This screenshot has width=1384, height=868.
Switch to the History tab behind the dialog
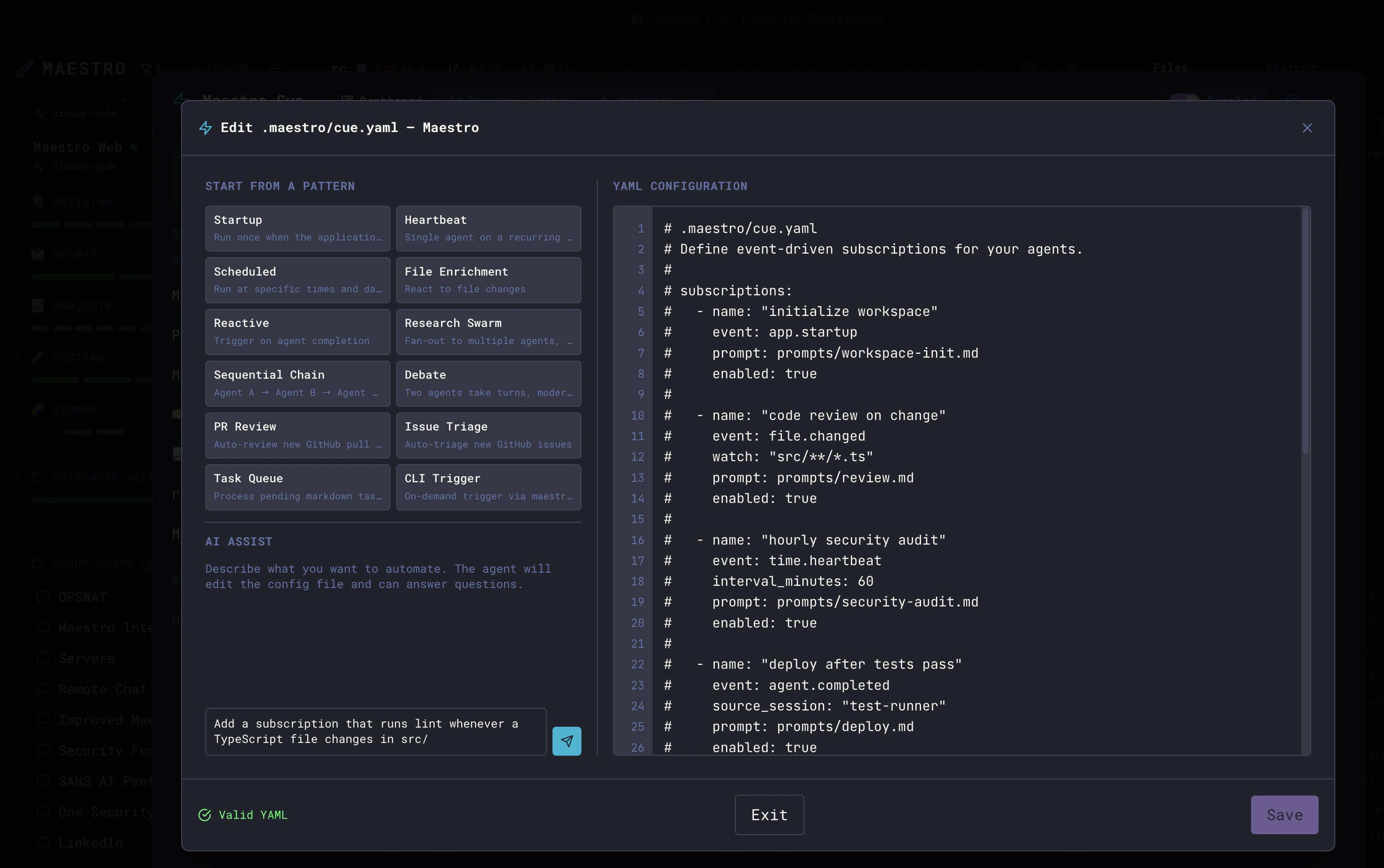click(1290, 68)
